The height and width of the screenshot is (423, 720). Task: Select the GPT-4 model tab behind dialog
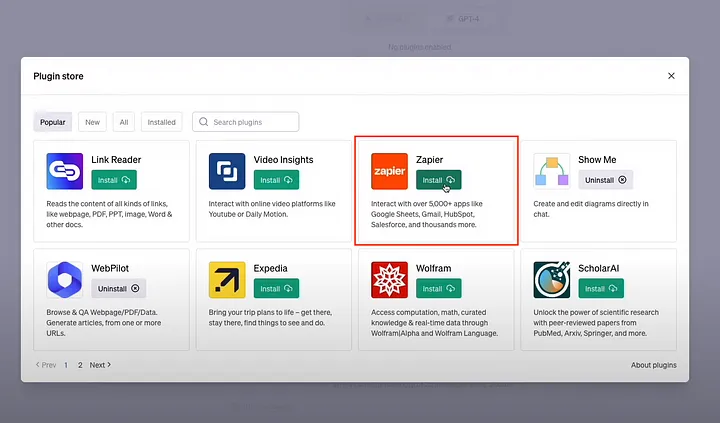click(463, 19)
